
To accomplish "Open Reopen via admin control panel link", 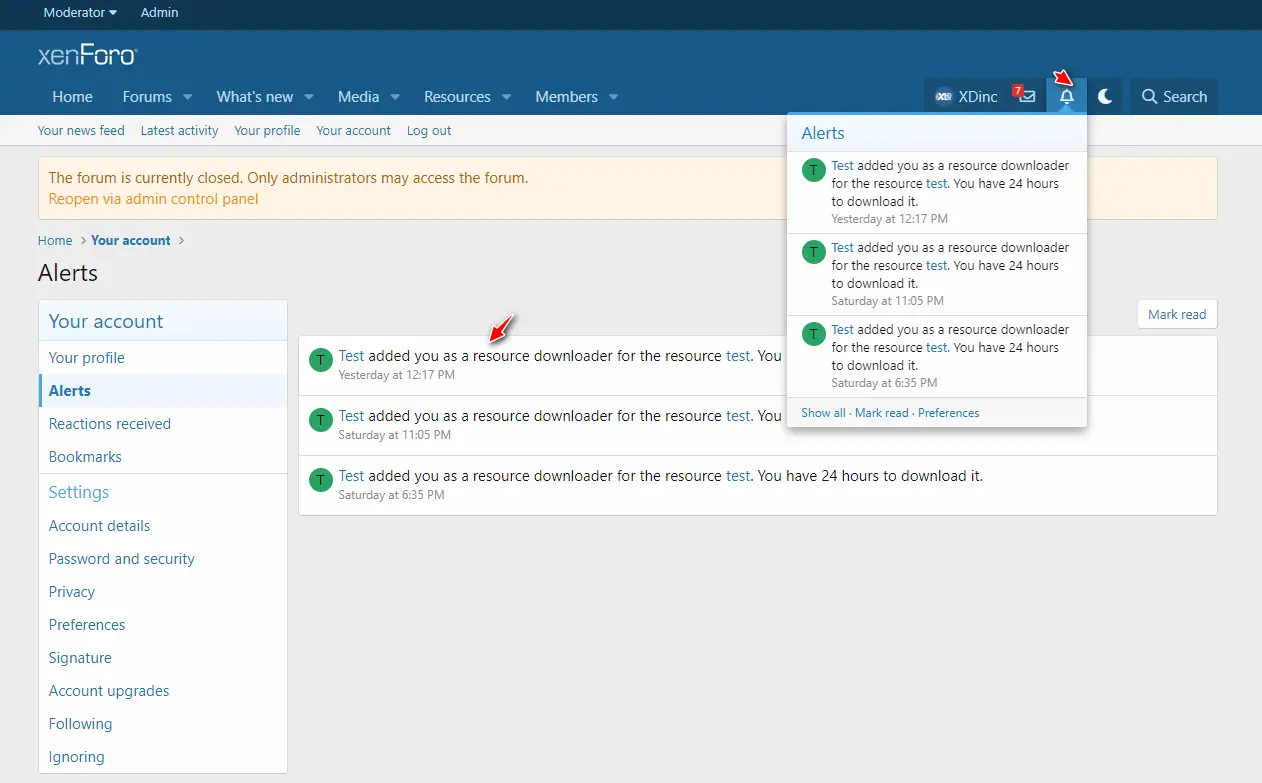I will click(153, 199).
